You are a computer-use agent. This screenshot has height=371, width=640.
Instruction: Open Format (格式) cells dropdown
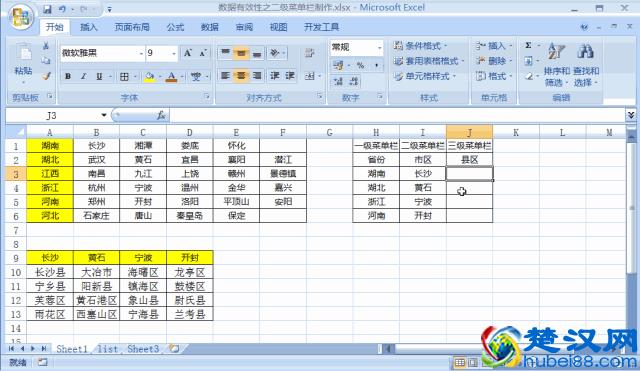(x=494, y=76)
